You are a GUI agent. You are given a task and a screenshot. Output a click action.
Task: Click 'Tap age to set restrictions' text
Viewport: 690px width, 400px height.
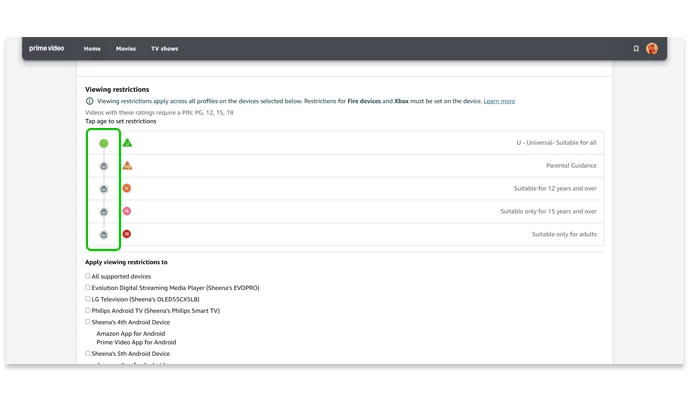pyautogui.click(x=121, y=121)
